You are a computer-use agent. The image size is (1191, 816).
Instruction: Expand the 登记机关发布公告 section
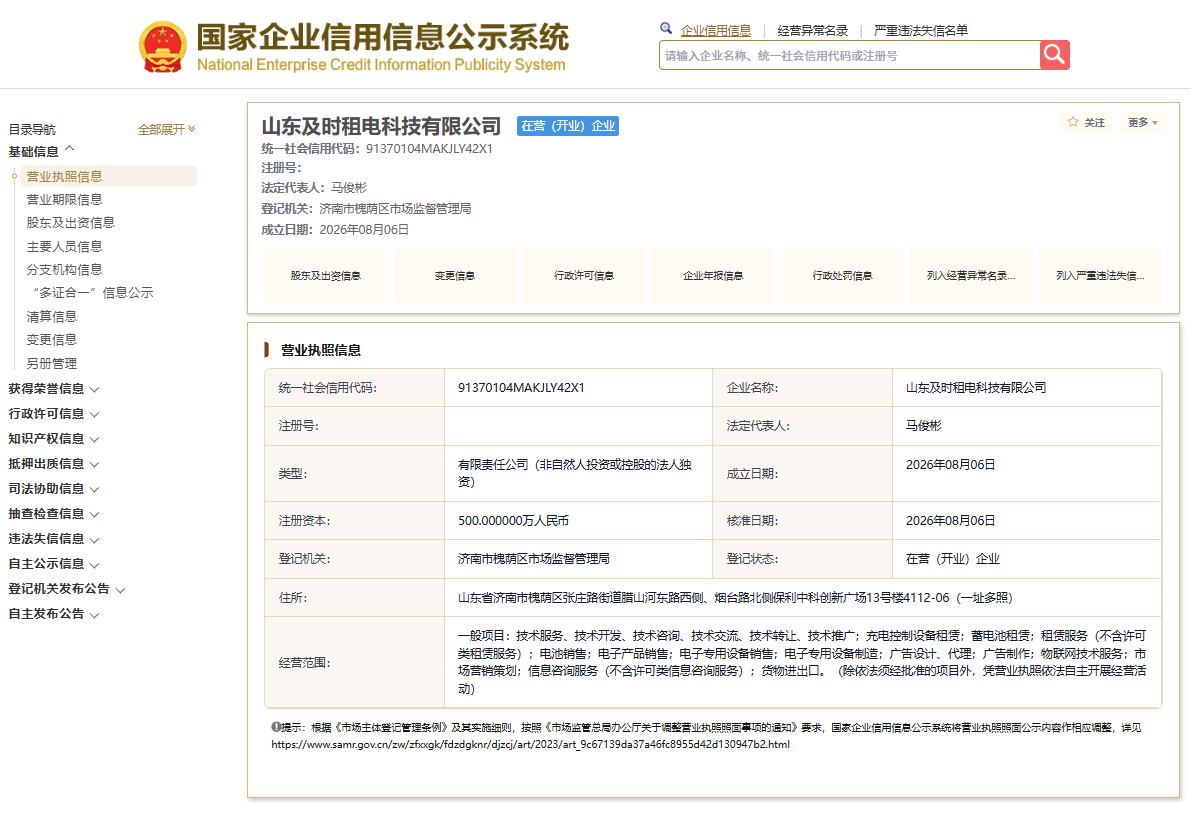click(x=67, y=589)
